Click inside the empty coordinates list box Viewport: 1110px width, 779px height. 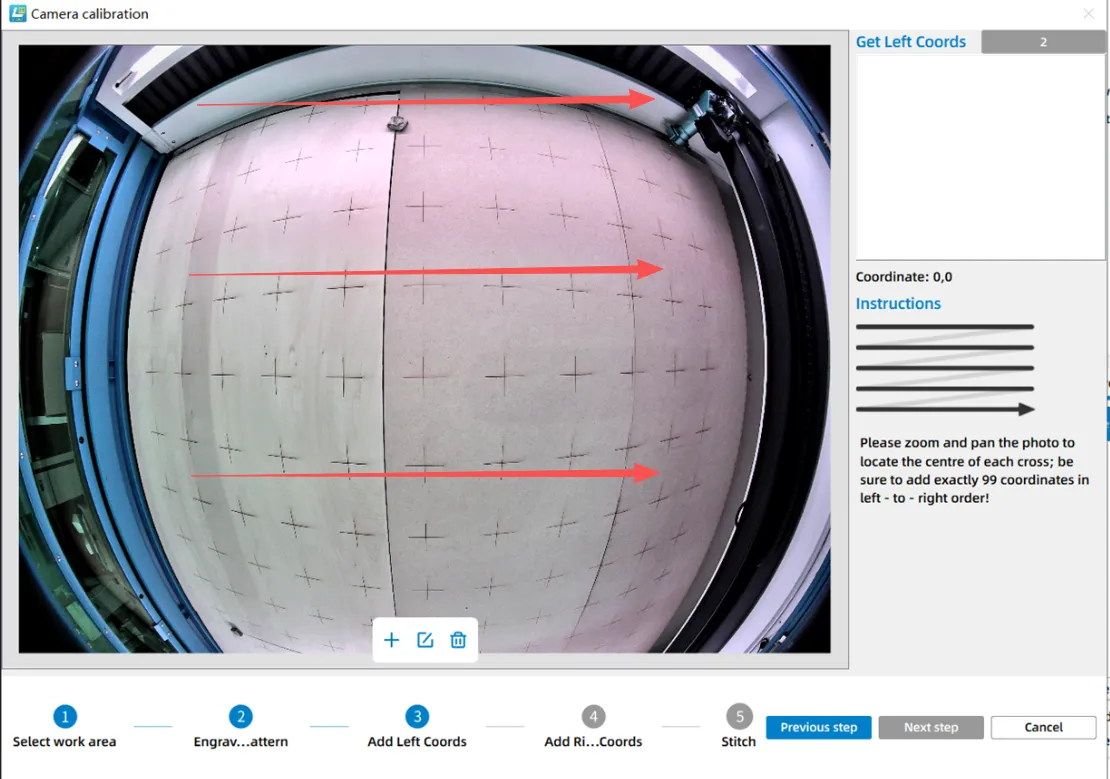pos(980,157)
